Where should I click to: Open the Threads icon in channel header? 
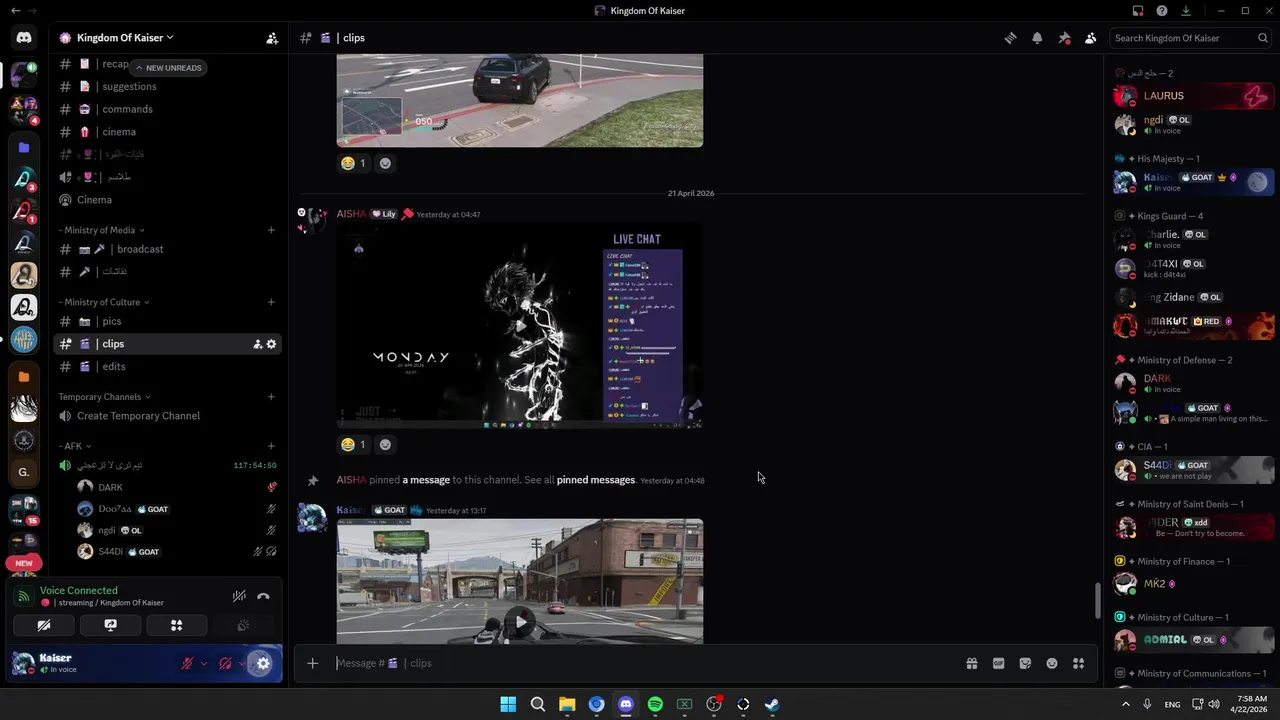[x=1010, y=38]
